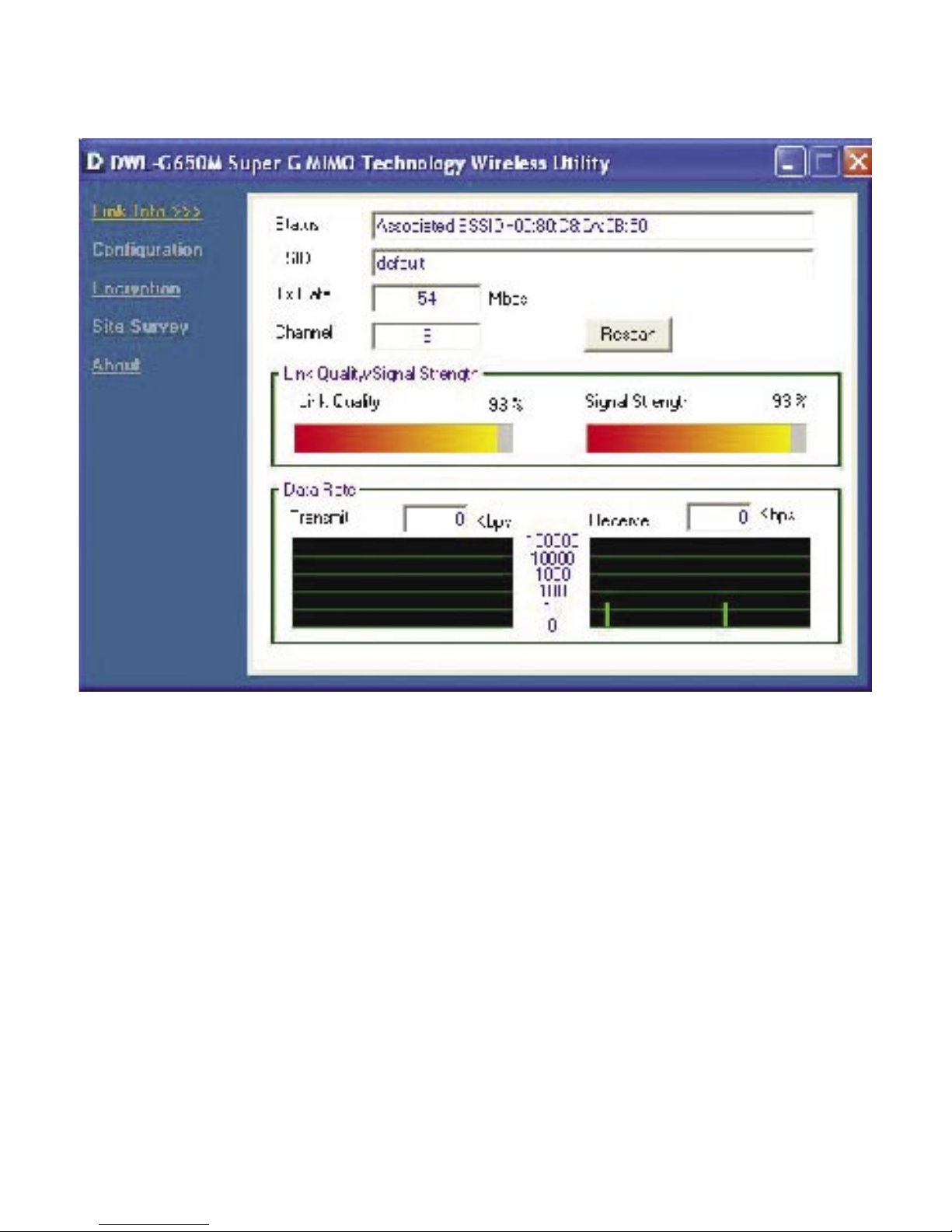
Task: Click the Link Quality 93 % value
Action: point(505,404)
